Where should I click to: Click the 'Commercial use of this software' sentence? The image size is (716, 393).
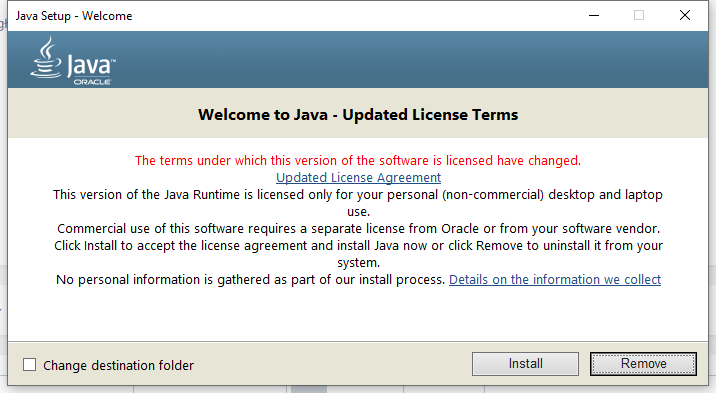coord(358,228)
